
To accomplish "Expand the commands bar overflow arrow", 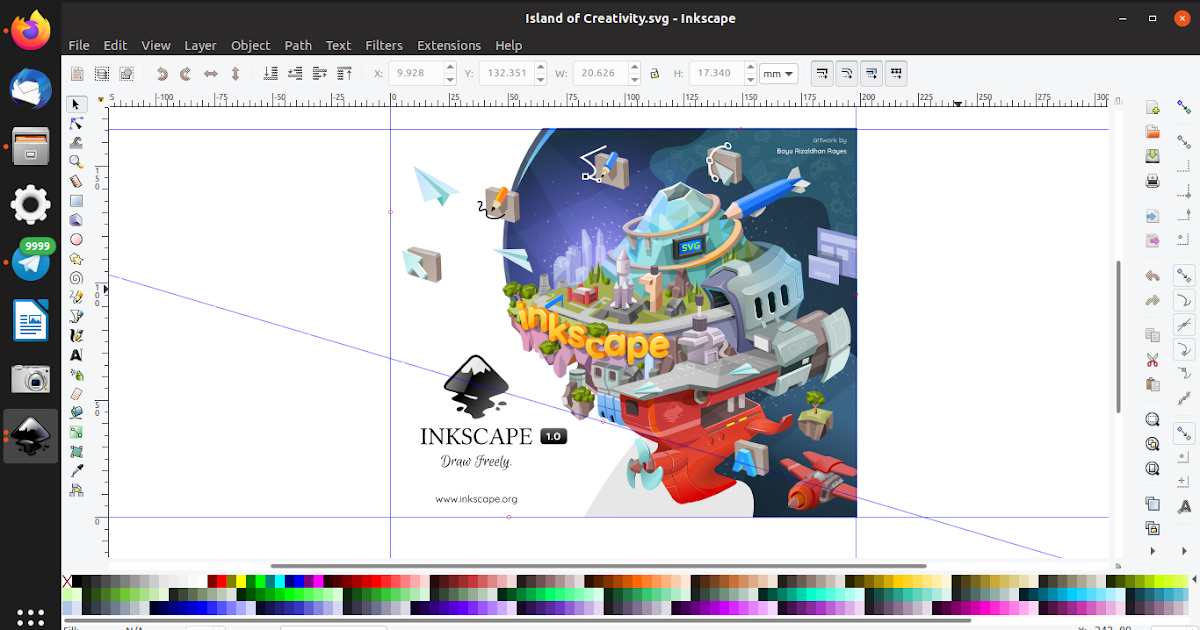I will (x=1152, y=551).
